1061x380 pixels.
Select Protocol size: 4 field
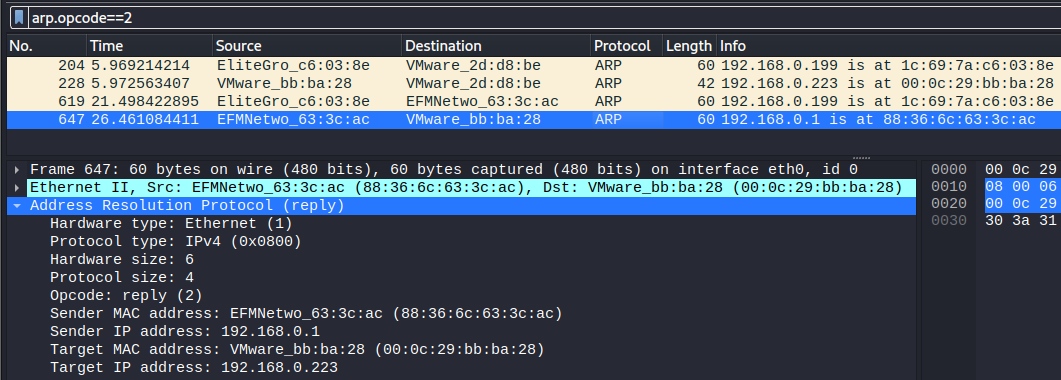tap(122, 277)
